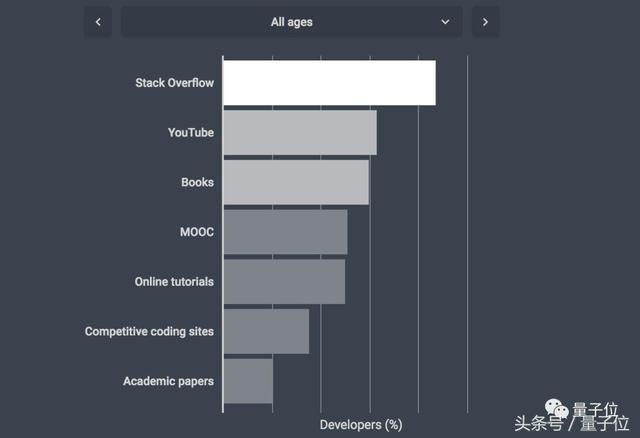Click the MOOC category label
The width and height of the screenshot is (640, 438).
tap(196, 232)
